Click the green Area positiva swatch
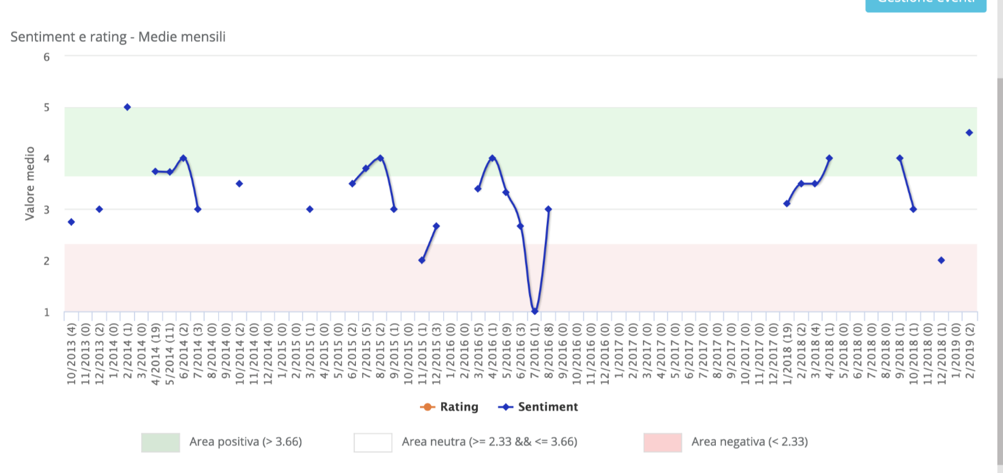This screenshot has height=473, width=1003. tap(160, 442)
